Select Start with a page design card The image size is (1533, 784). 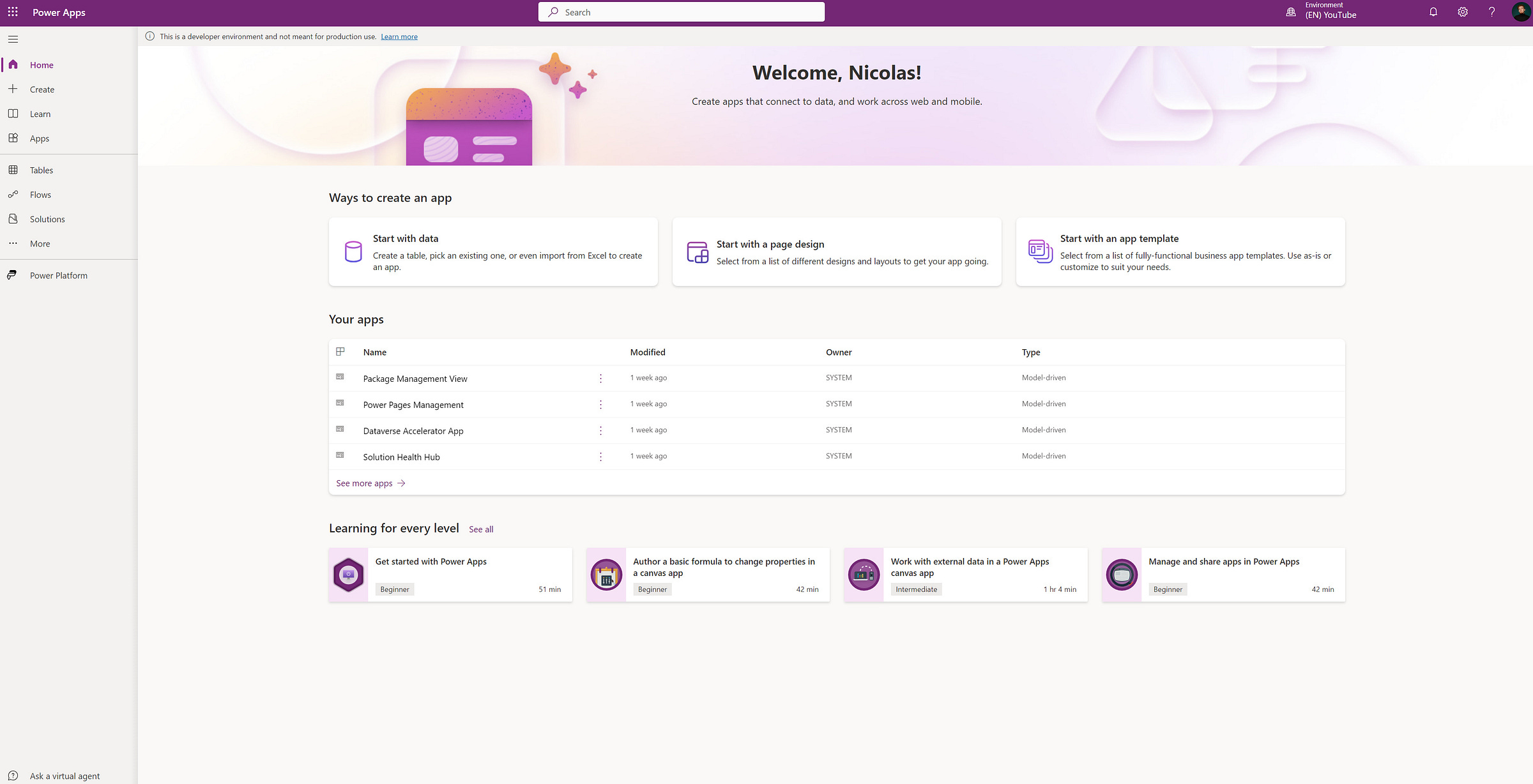(837, 252)
